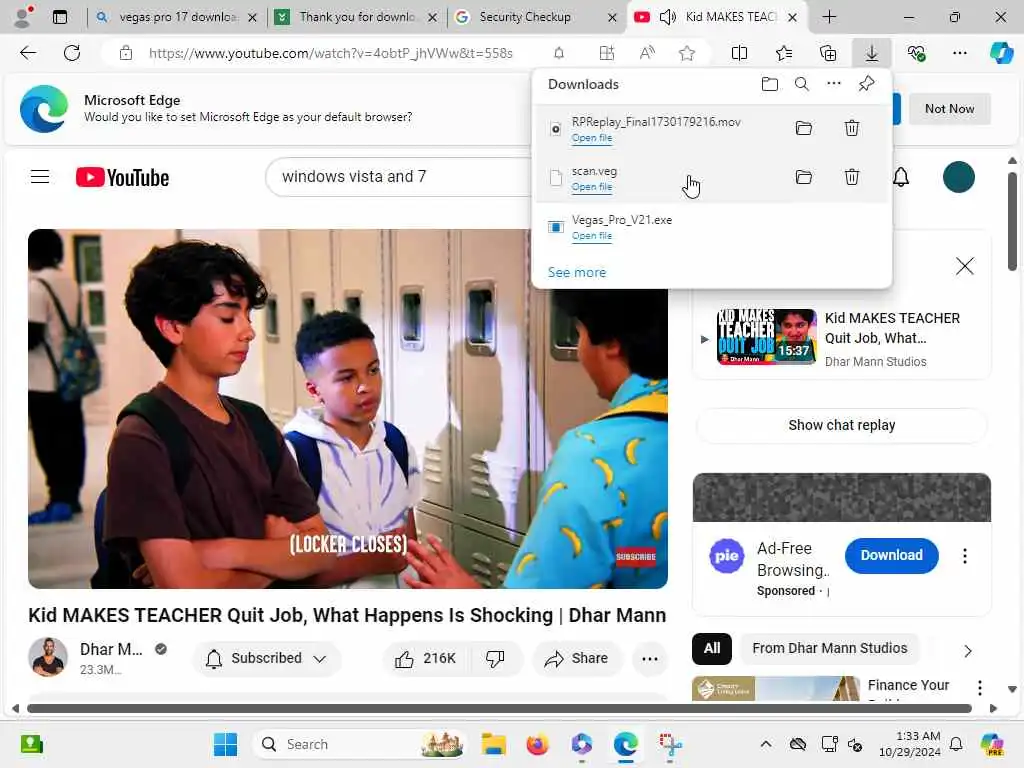Add this page to favorites star
The width and height of the screenshot is (1024, 768).
click(687, 53)
